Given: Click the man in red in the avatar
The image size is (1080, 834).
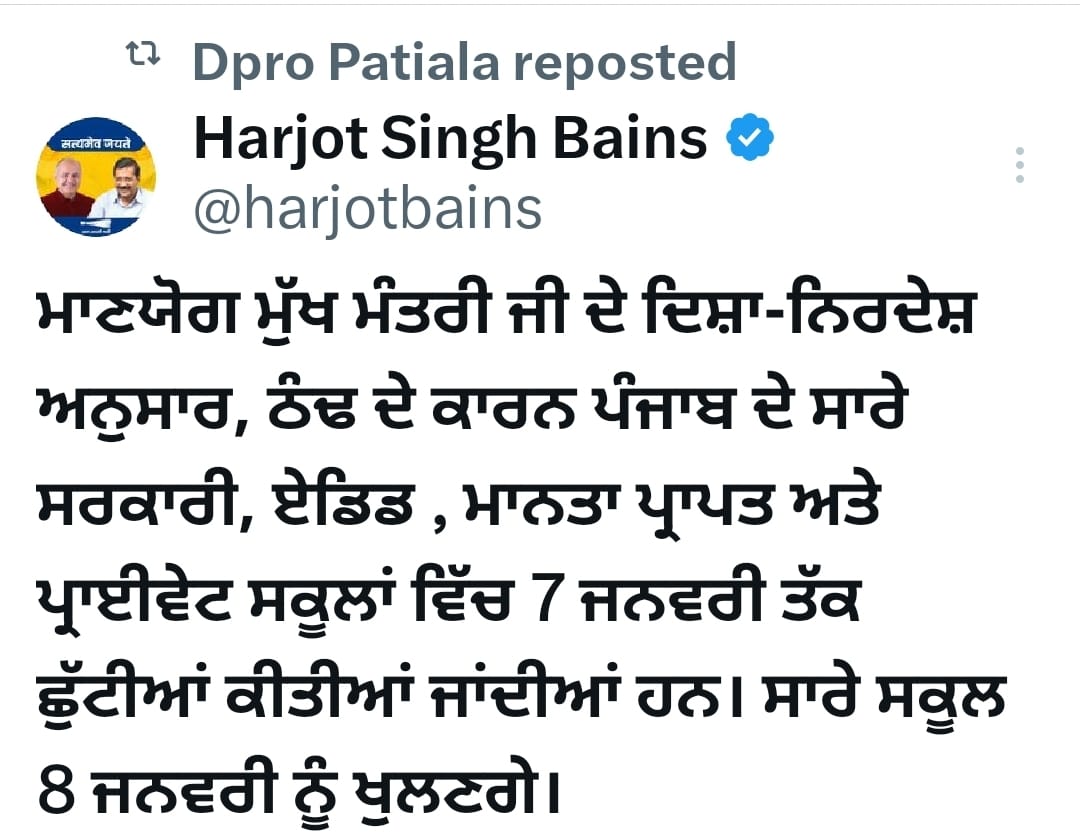Looking at the screenshot, I should click(x=68, y=187).
